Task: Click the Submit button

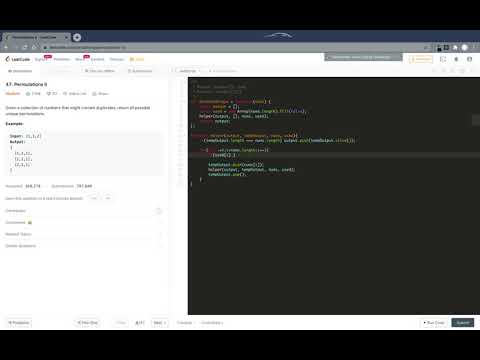Action: [x=463, y=323]
